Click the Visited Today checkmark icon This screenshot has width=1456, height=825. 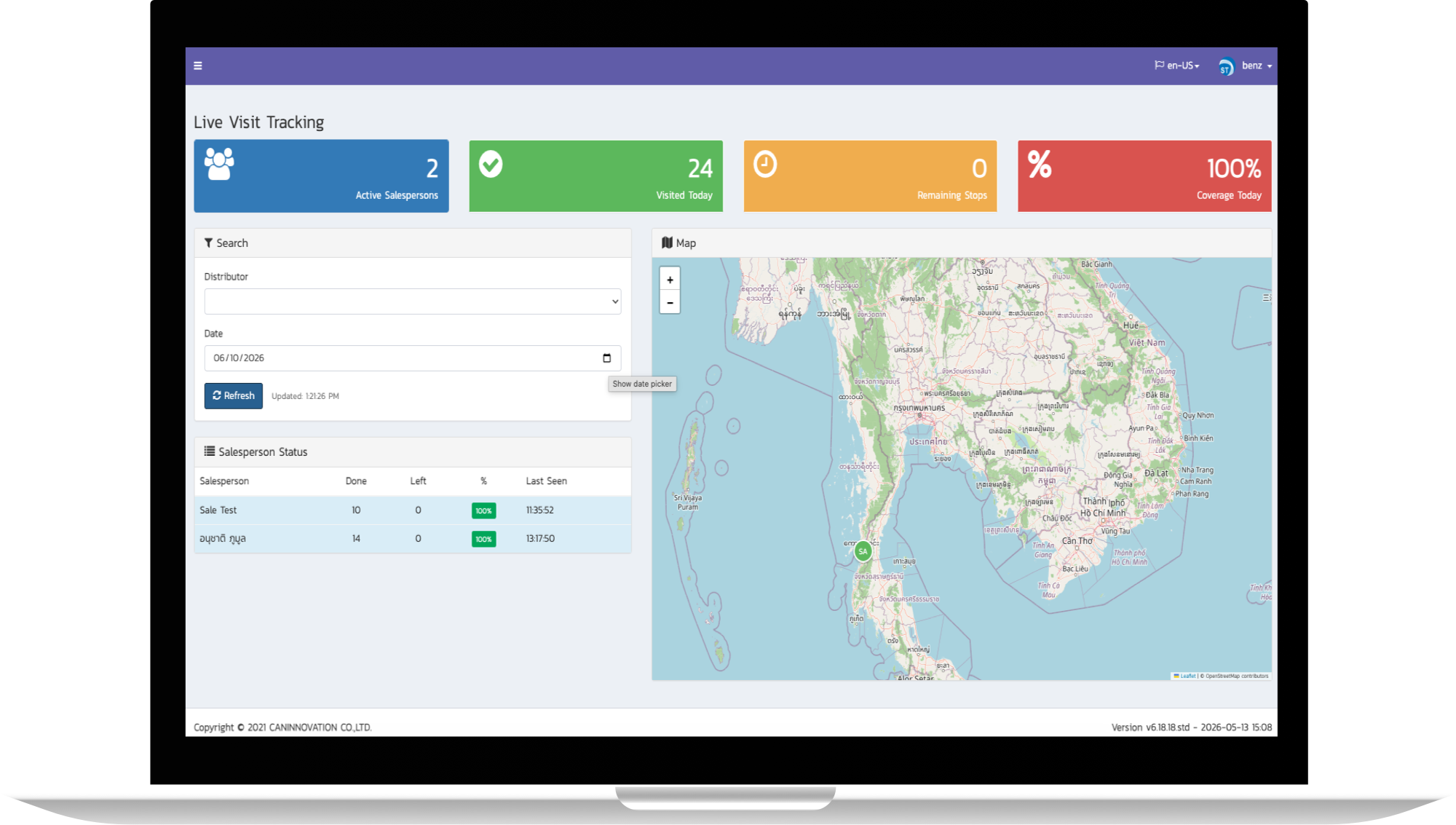click(491, 165)
